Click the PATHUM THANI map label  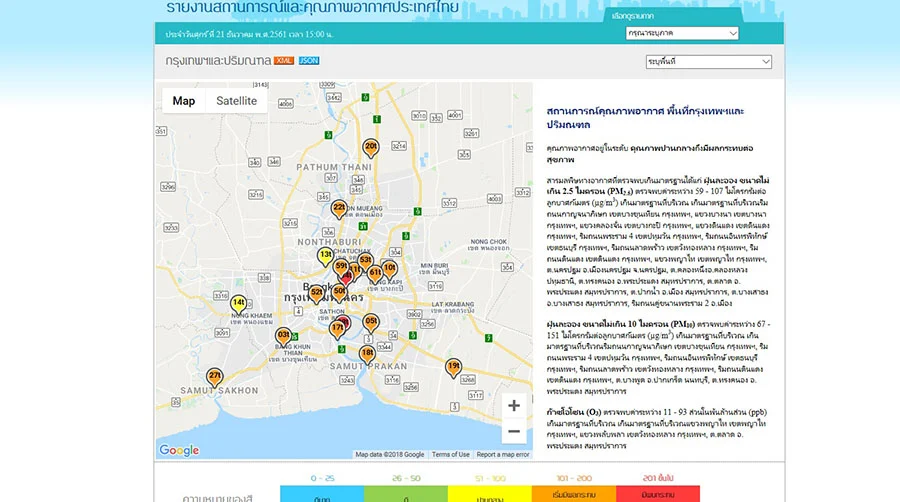tap(334, 167)
